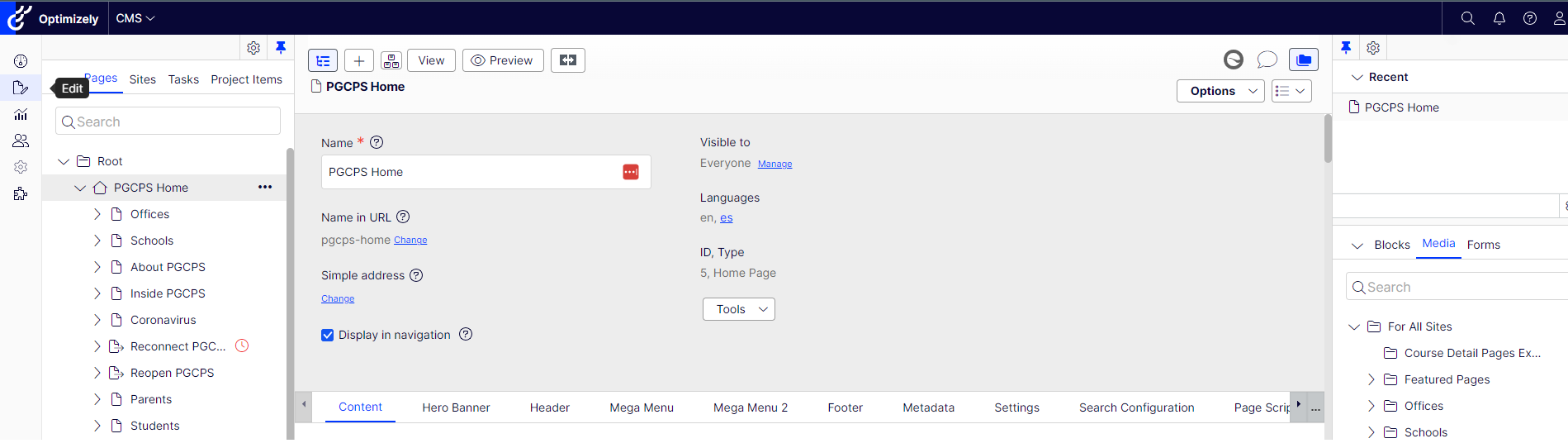The width and height of the screenshot is (1568, 448).
Task: Click the plus button to add content
Action: click(359, 60)
